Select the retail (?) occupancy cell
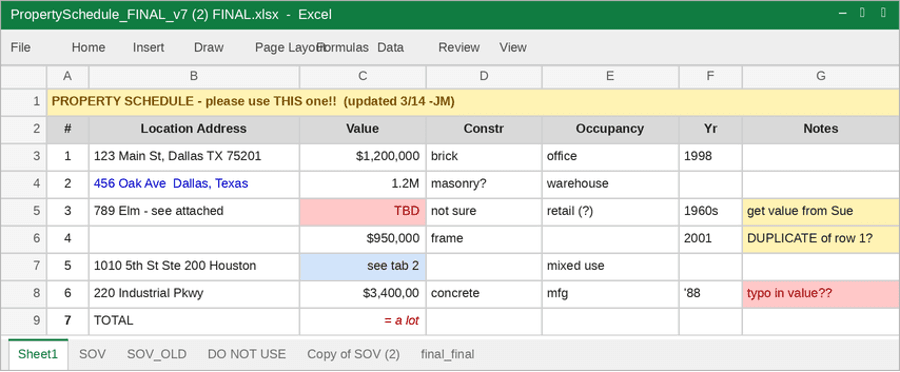 click(x=610, y=211)
